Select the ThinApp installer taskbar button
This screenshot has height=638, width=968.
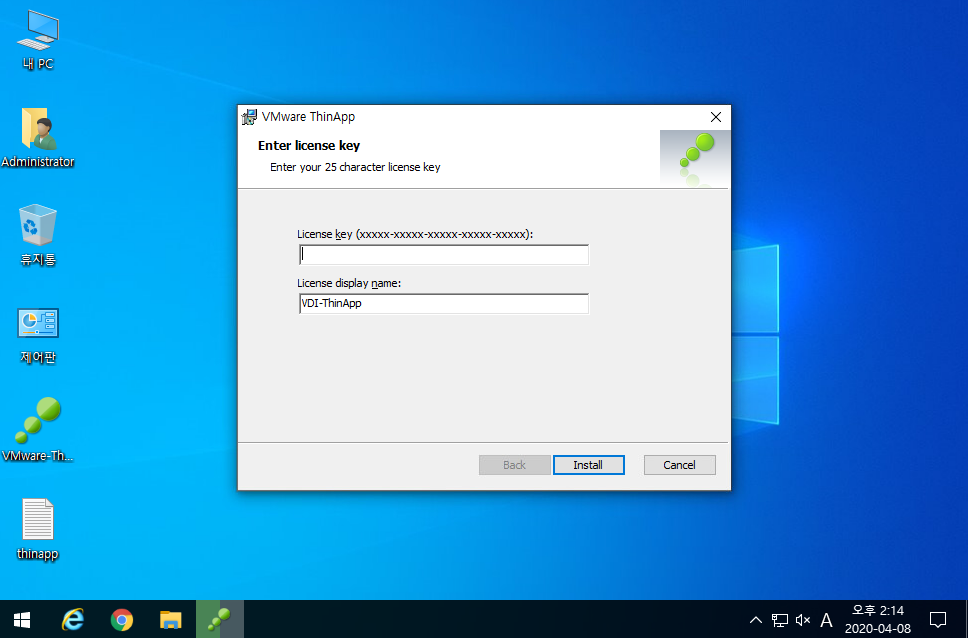pyautogui.click(x=220, y=619)
